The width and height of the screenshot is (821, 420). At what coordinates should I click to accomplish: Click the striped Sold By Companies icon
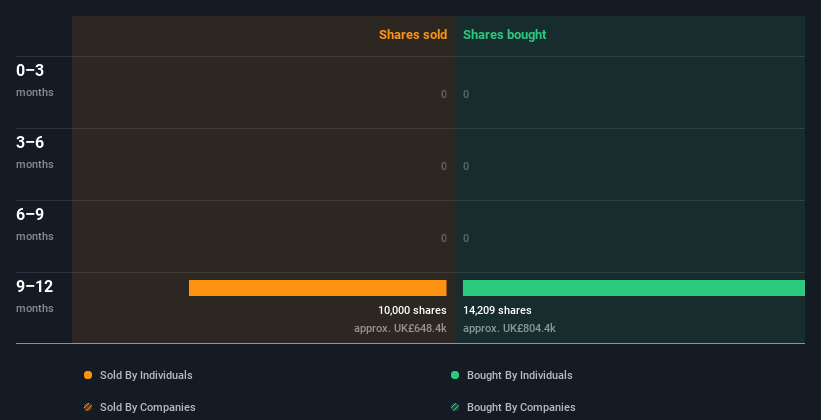click(88, 407)
